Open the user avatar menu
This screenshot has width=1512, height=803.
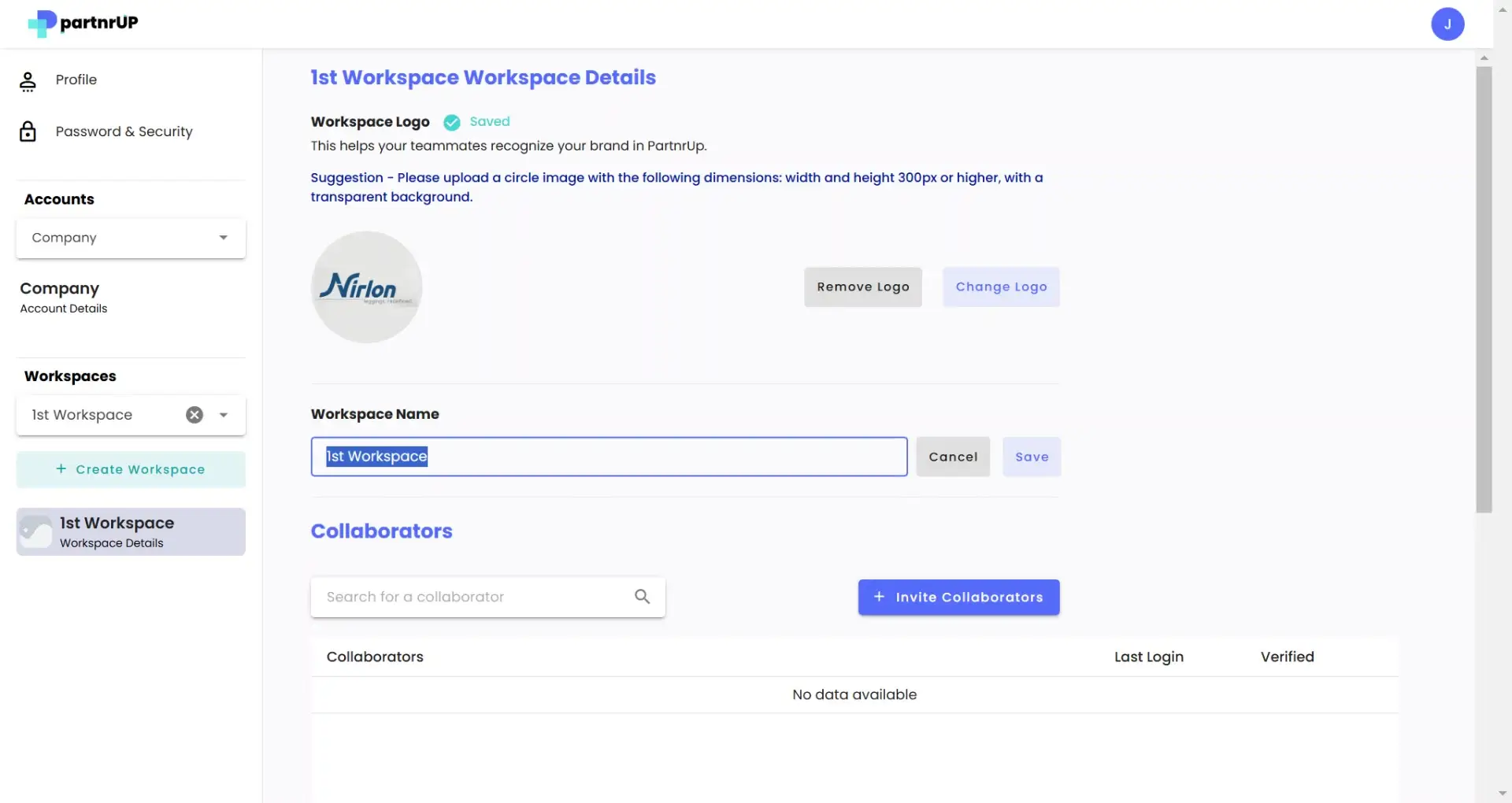click(1448, 24)
